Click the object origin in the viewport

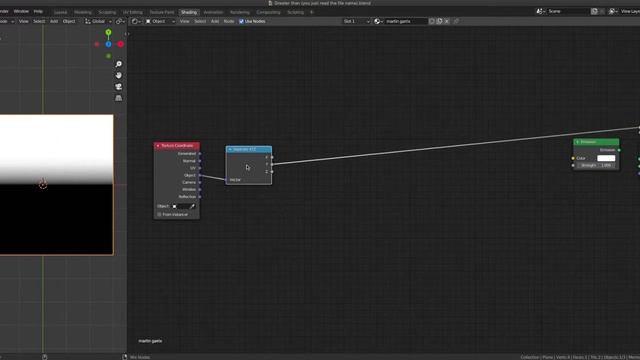point(43,185)
